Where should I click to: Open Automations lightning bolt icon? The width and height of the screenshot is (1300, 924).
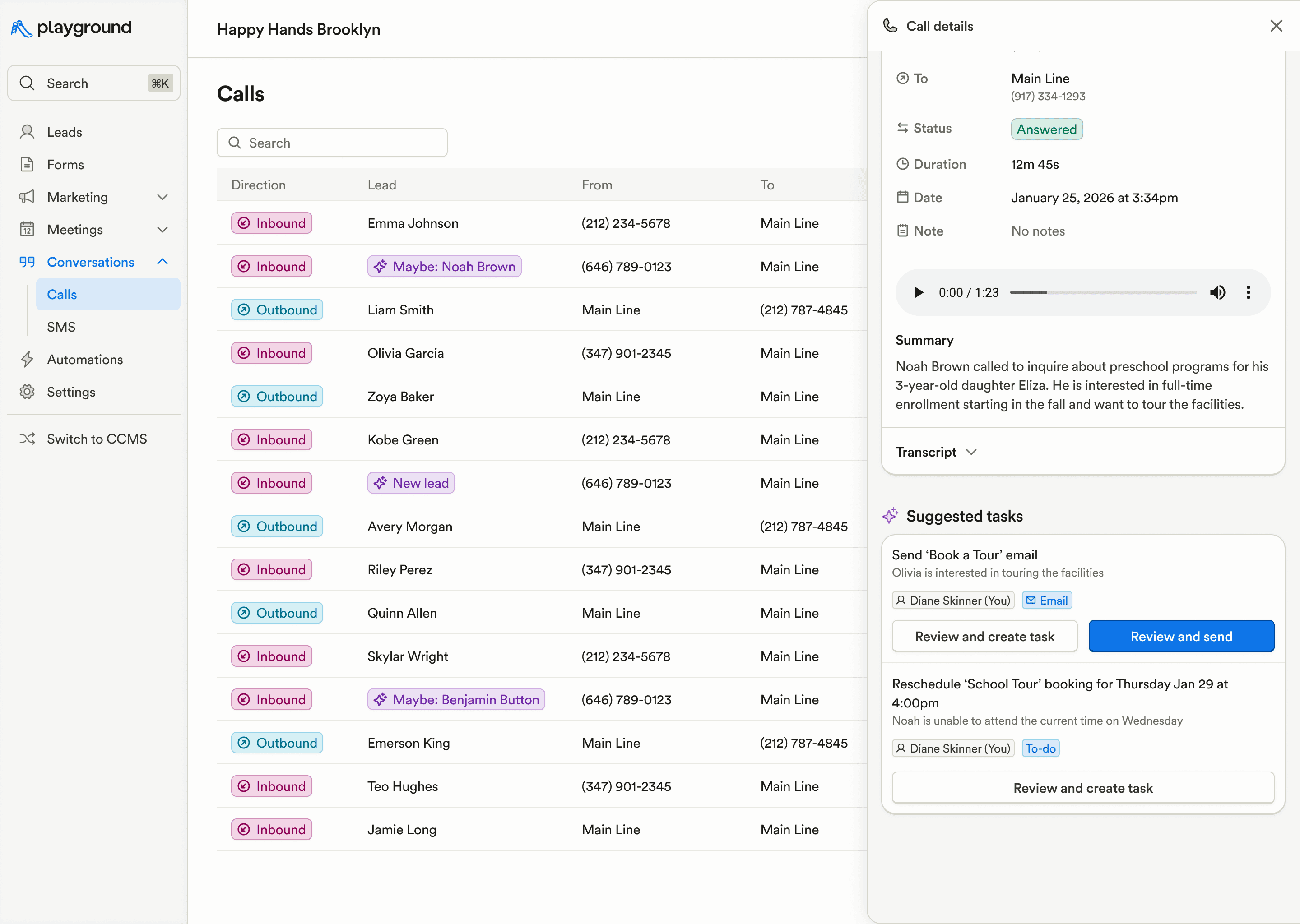pos(28,359)
